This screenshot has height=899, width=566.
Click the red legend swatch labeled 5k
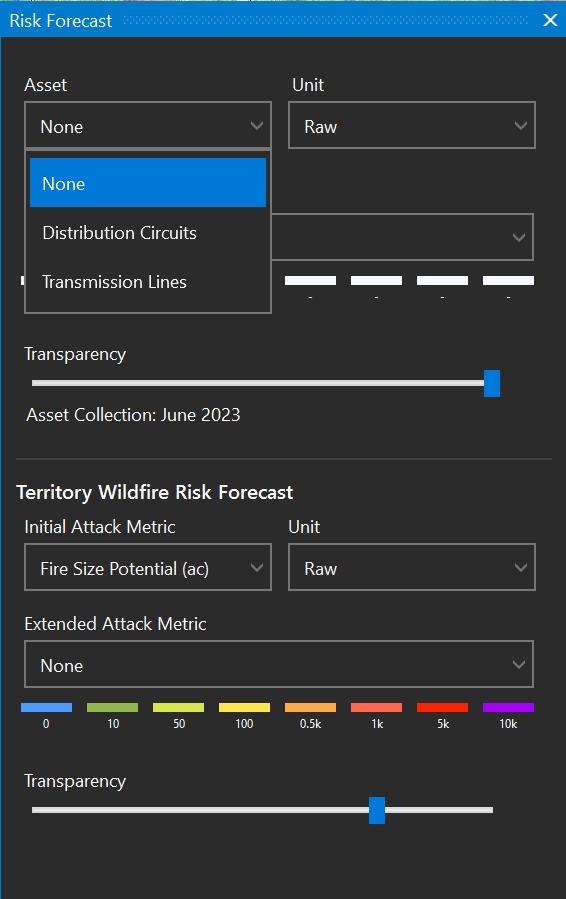tap(442, 708)
